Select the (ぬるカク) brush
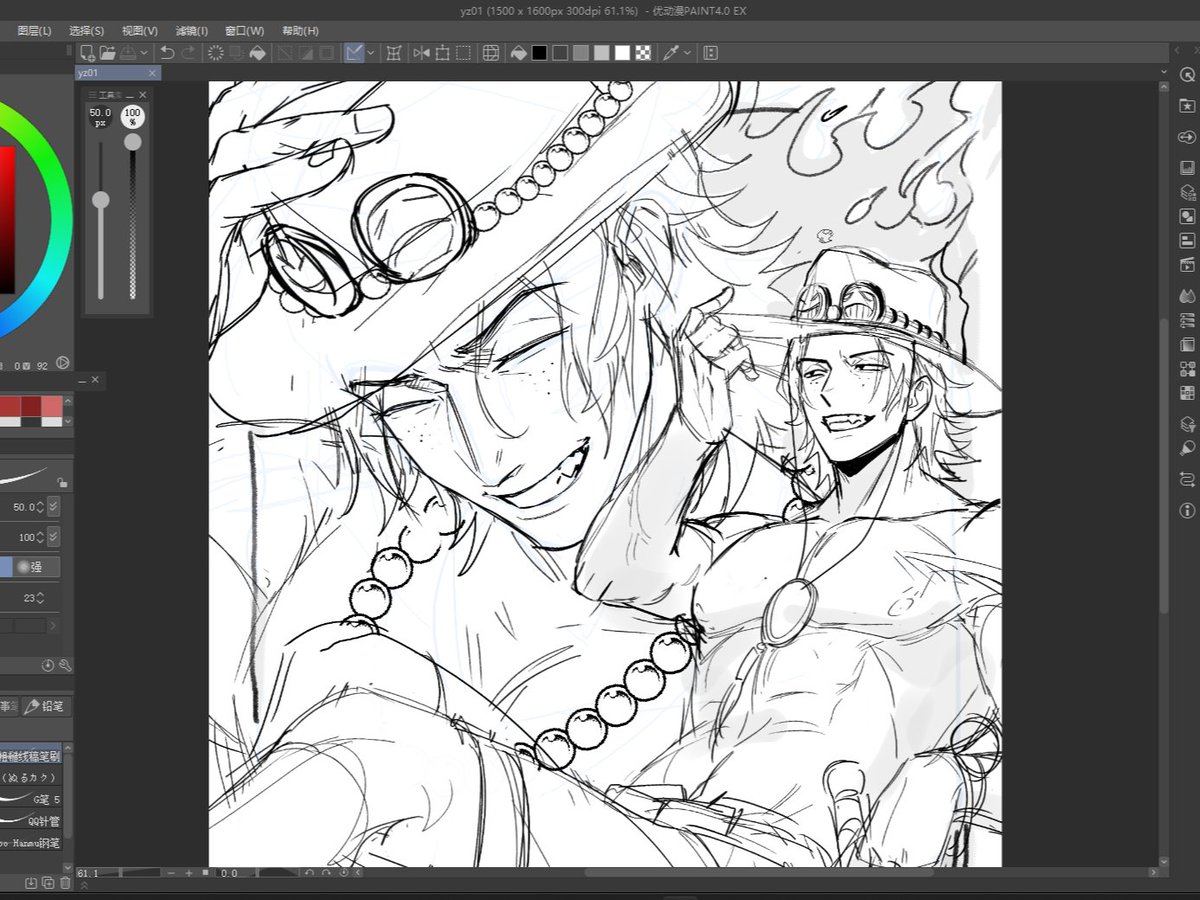Image resolution: width=1200 pixels, height=900 pixels. pos(31,777)
